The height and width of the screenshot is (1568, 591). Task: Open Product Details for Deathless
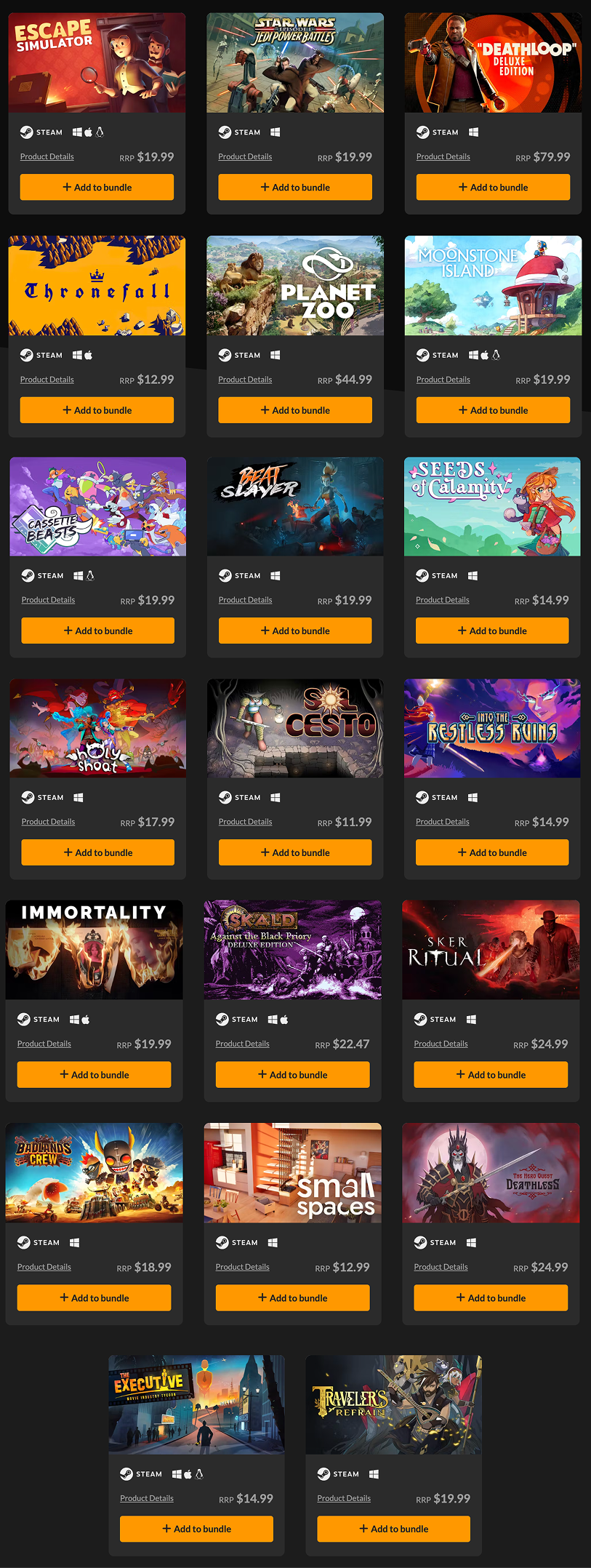(x=441, y=1267)
